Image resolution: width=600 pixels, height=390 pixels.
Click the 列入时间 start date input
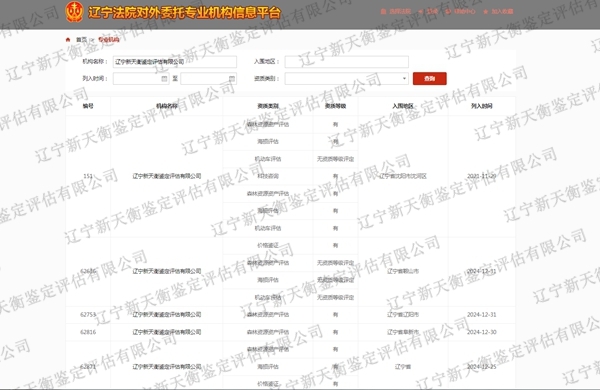[141, 78]
